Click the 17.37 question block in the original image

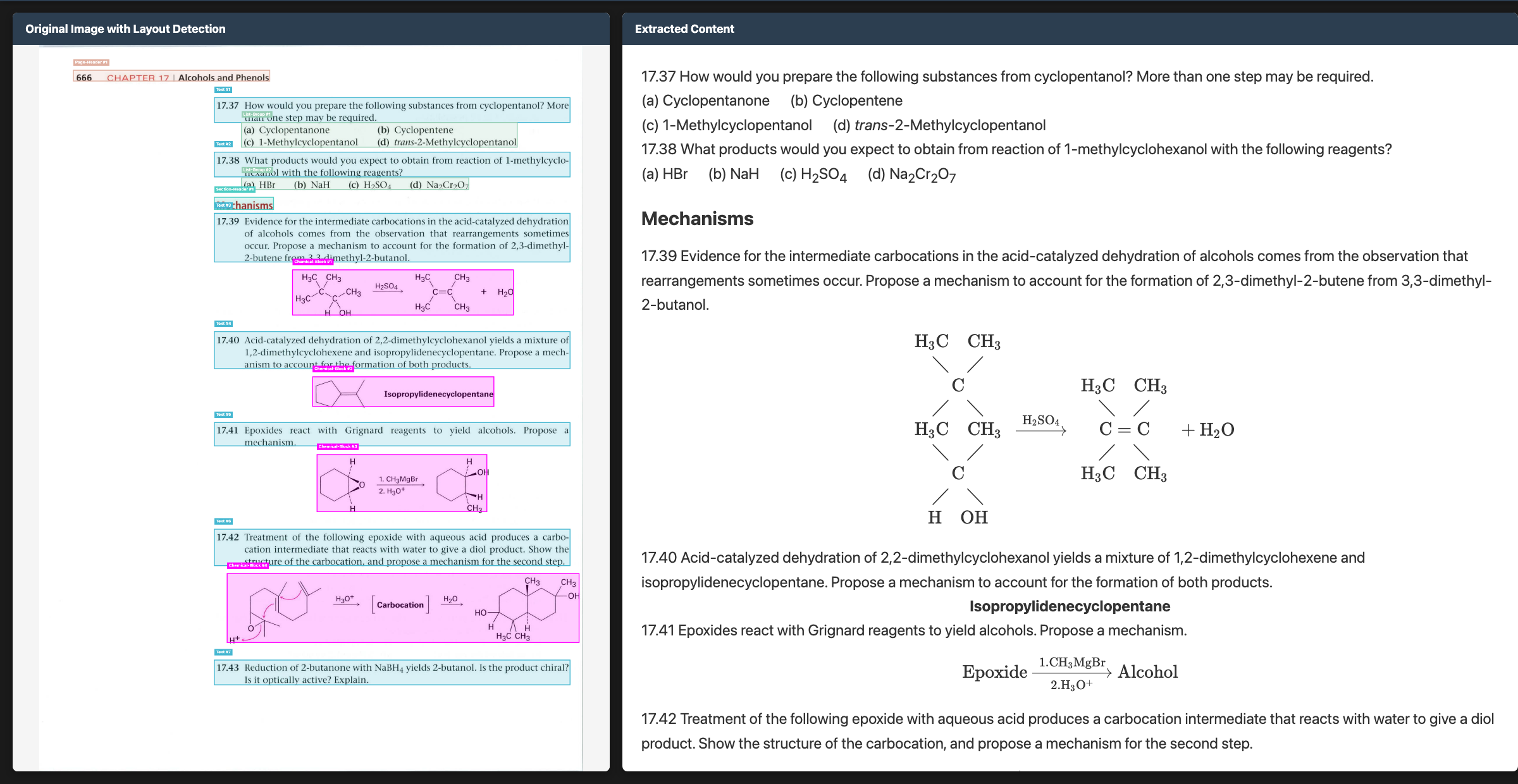(x=392, y=111)
